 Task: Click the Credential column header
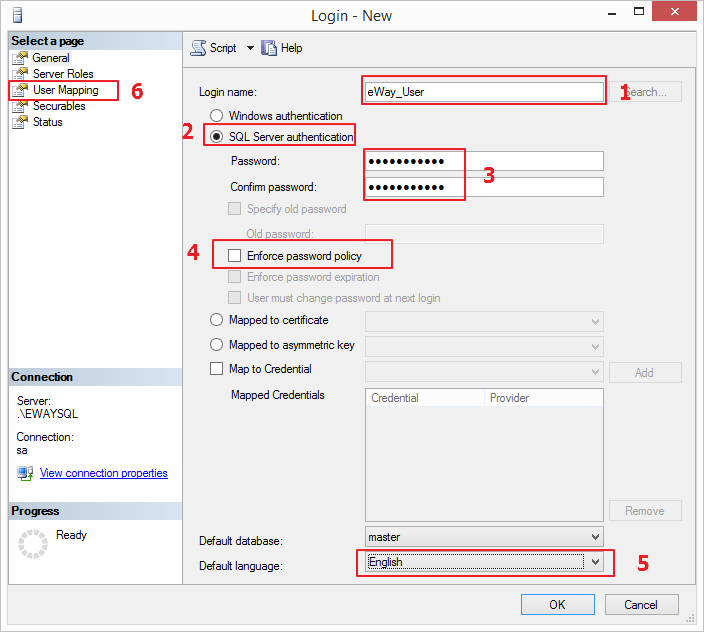click(x=425, y=398)
